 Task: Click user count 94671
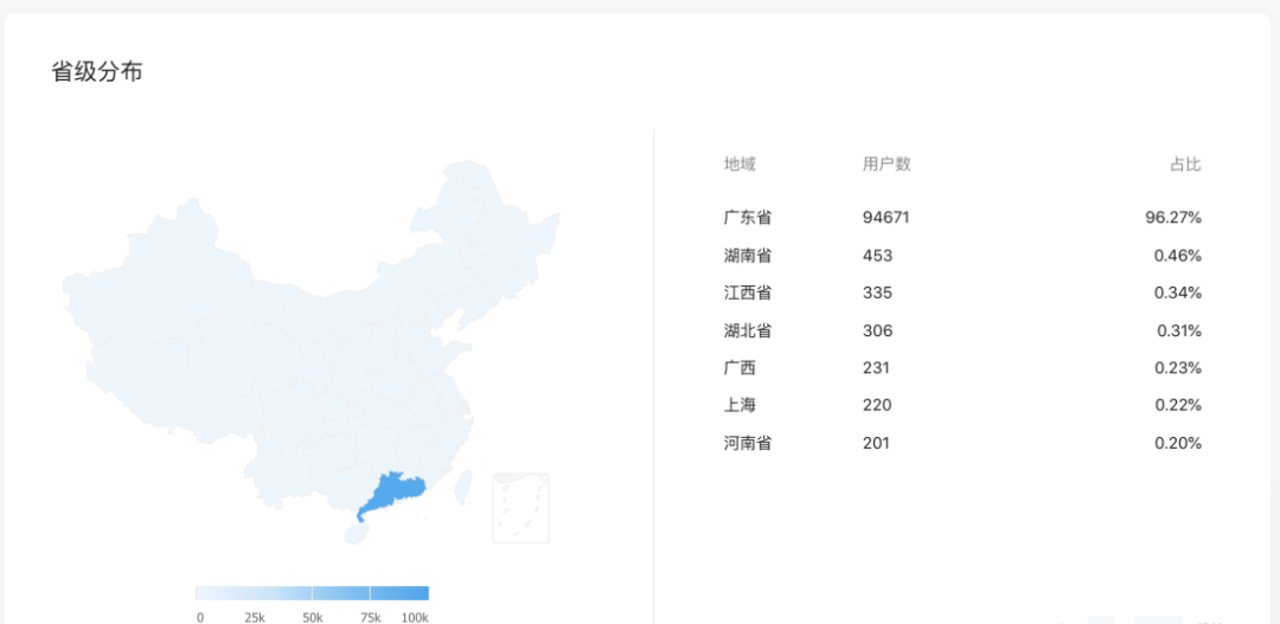tap(886, 217)
